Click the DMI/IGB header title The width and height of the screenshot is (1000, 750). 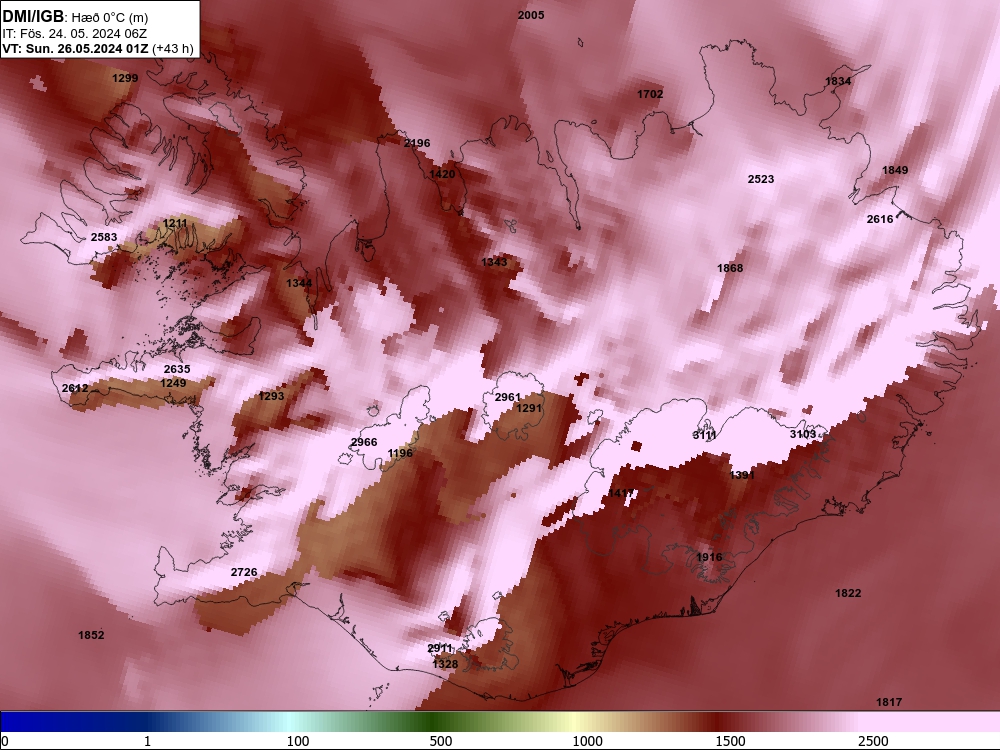click(x=33, y=17)
